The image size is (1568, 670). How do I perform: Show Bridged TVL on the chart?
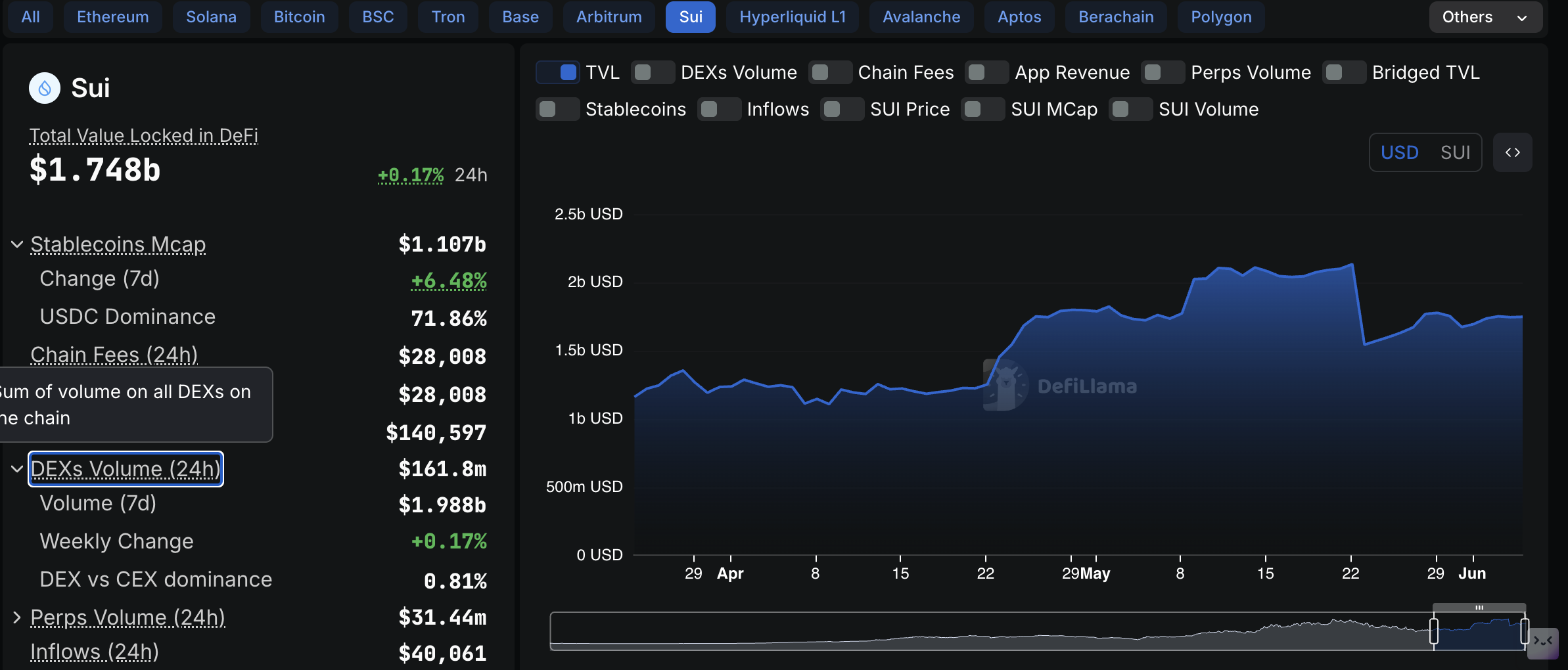pyautogui.click(x=1344, y=72)
